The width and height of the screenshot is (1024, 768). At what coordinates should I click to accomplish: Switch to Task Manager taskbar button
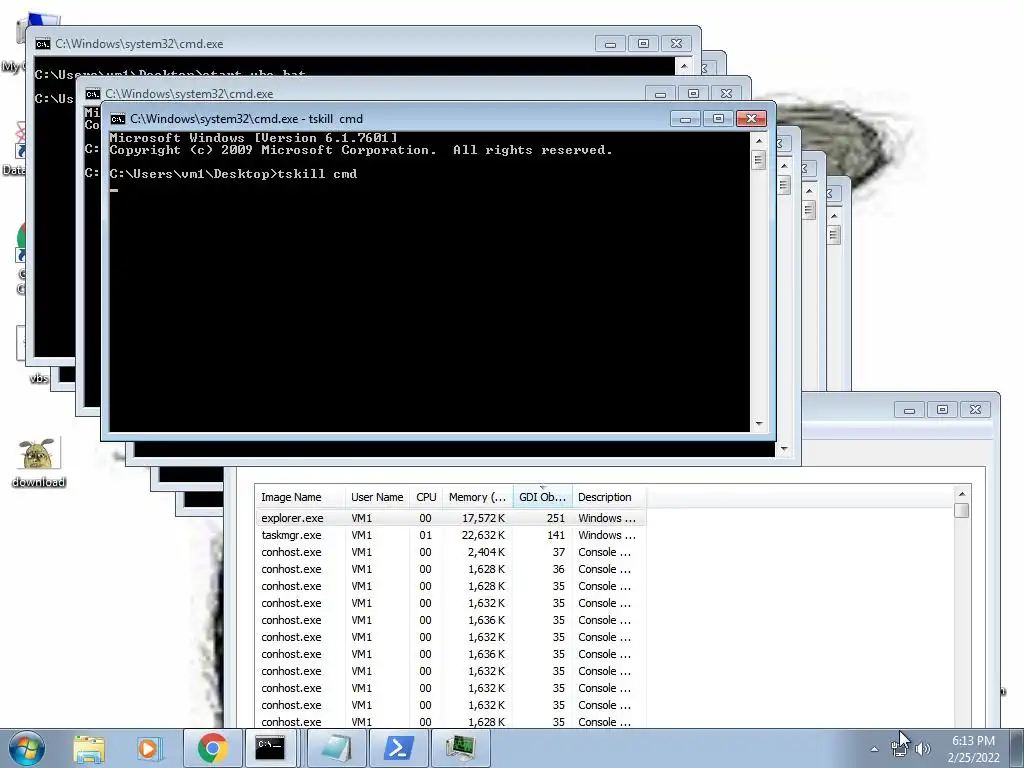(460, 748)
